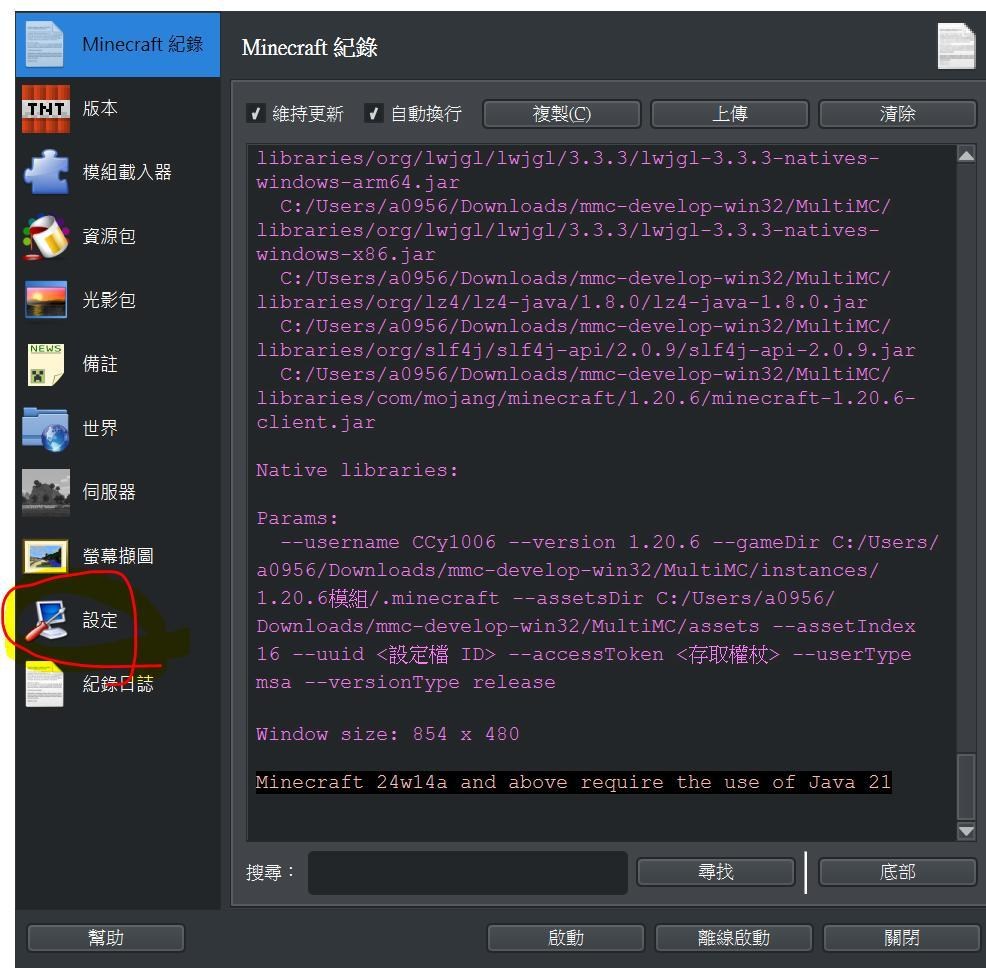Image resolution: width=986 pixels, height=968 pixels.
Task: Click the 尋找 search button
Action: (716, 872)
